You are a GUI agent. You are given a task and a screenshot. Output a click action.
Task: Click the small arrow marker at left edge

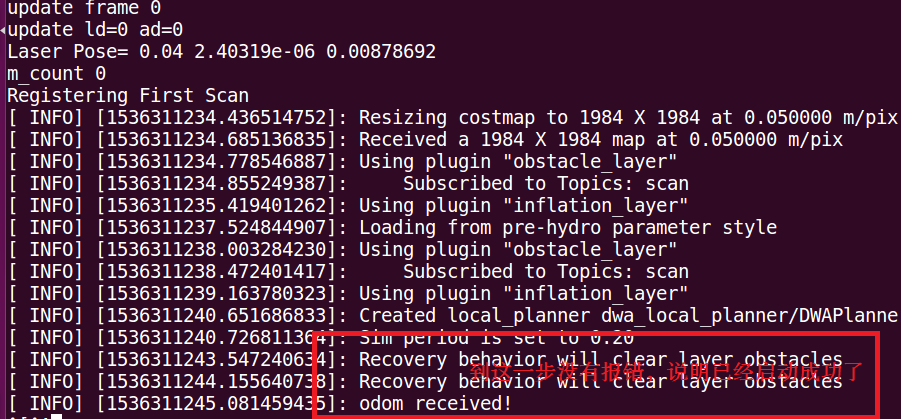coord(3,29)
